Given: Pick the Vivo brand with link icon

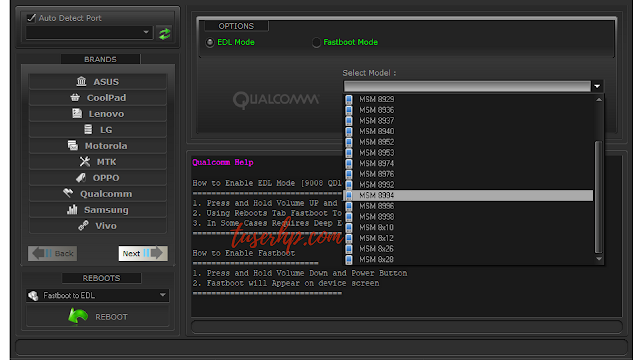Looking at the screenshot, I should [x=98, y=226].
